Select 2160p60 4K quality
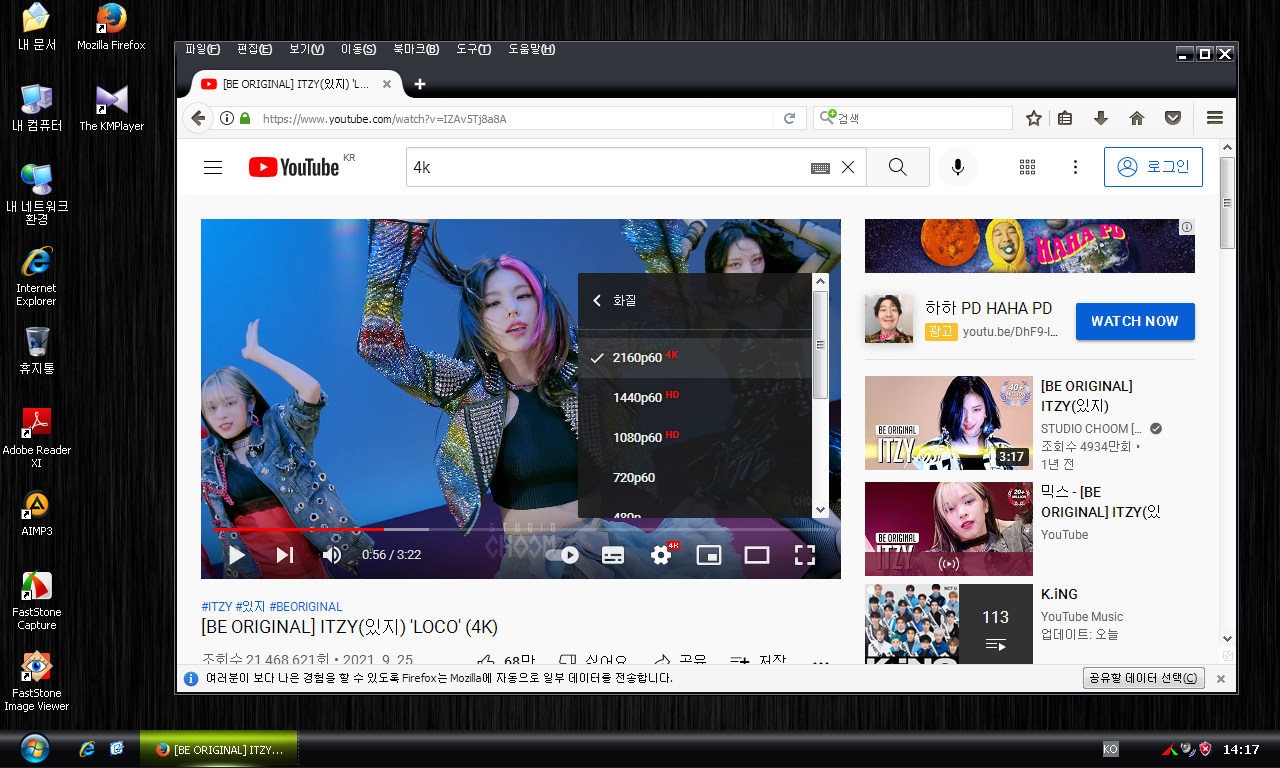The image size is (1280, 768). [x=695, y=357]
